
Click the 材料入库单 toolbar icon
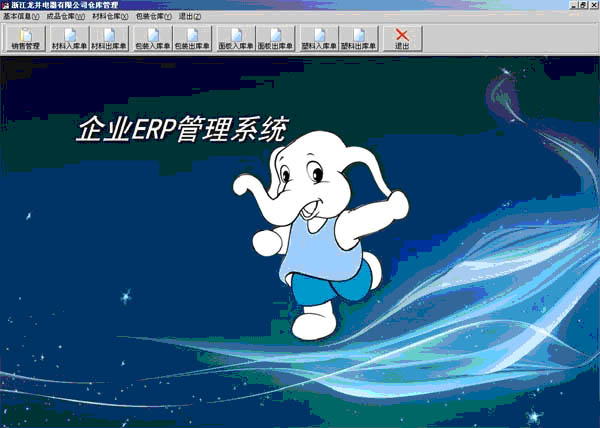point(69,39)
